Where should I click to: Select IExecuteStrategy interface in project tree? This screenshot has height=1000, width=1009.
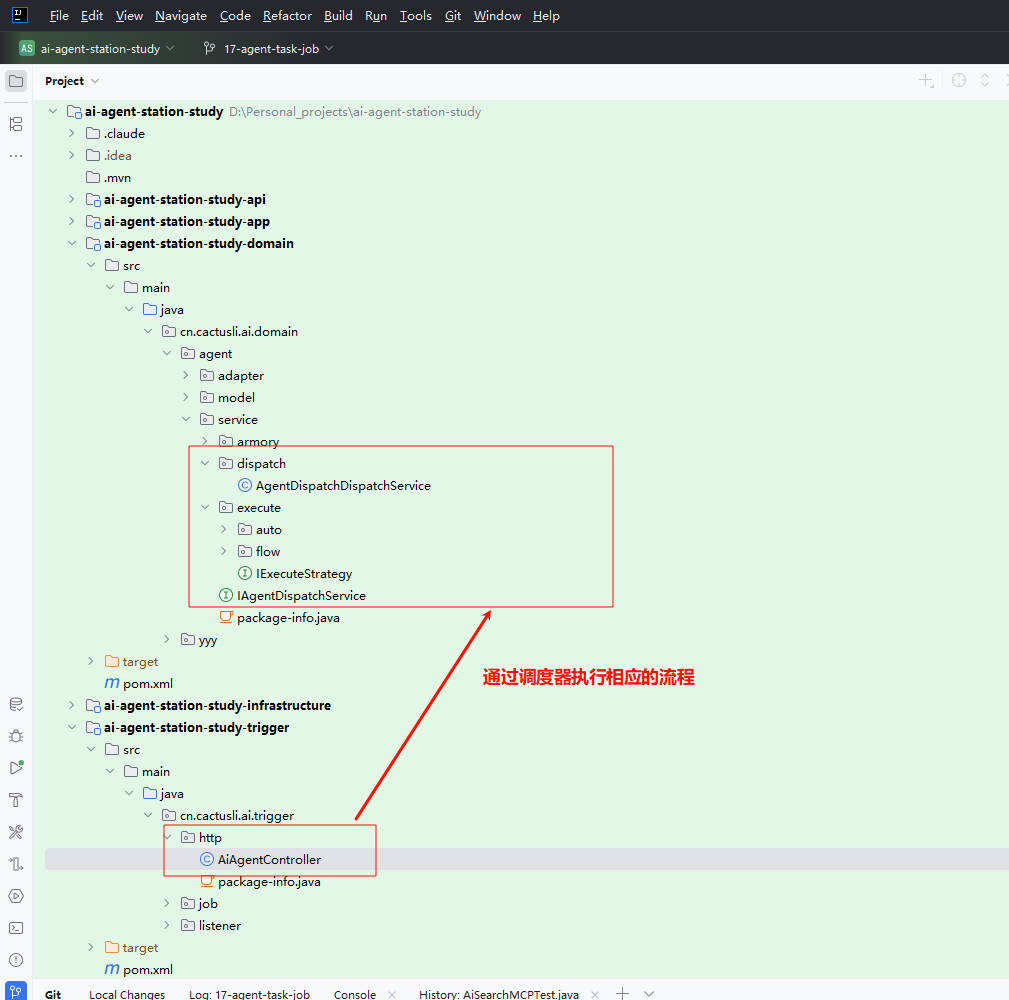coord(304,574)
